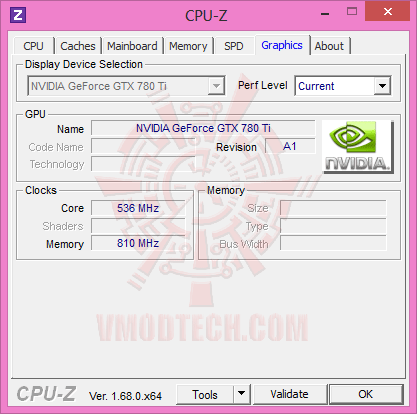Select the Memory tab
This screenshot has width=417, height=414.
pos(188,46)
